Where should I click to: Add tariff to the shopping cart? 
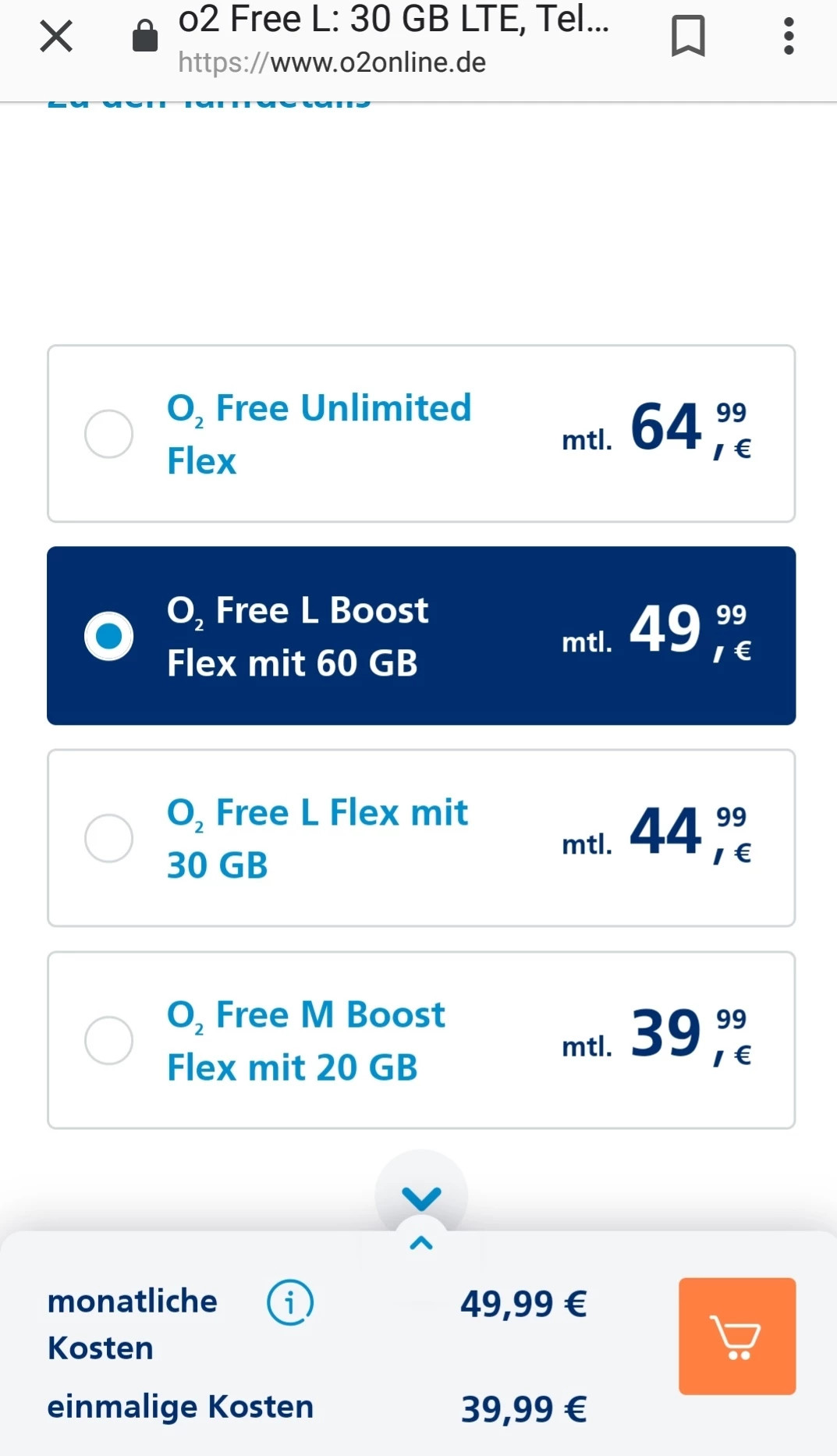(x=736, y=1336)
